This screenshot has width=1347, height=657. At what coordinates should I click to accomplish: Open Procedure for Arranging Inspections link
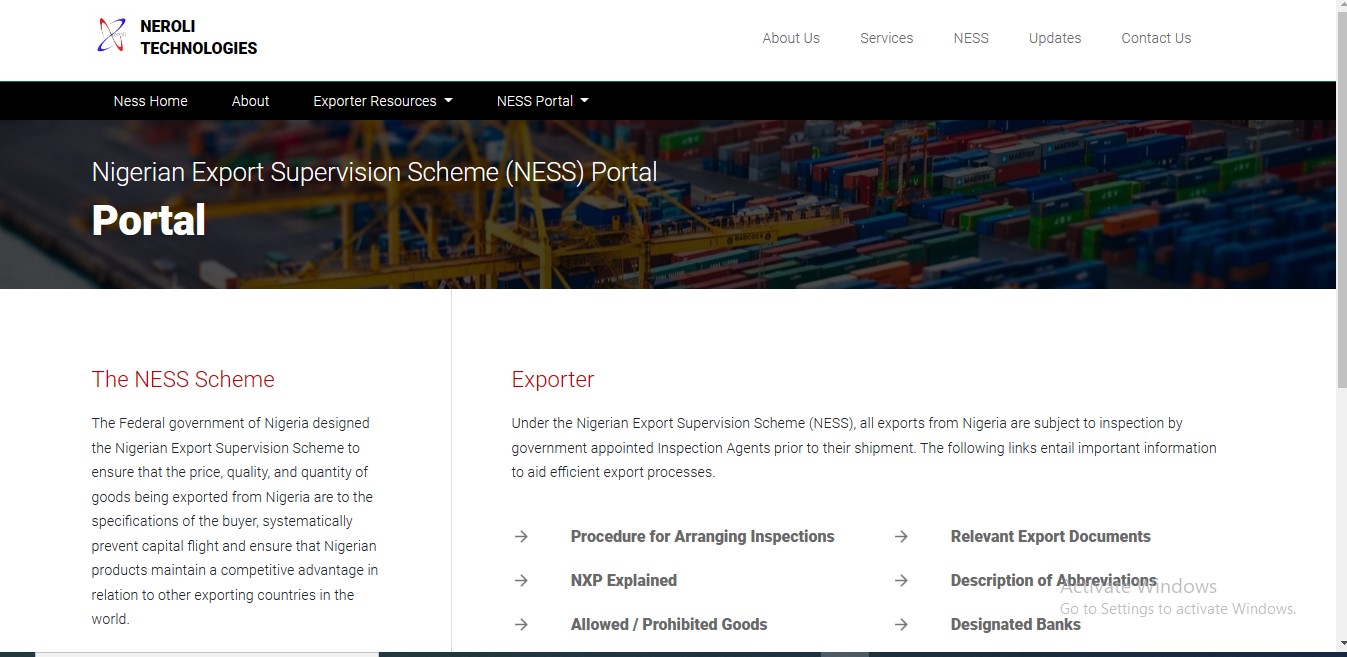pos(702,537)
